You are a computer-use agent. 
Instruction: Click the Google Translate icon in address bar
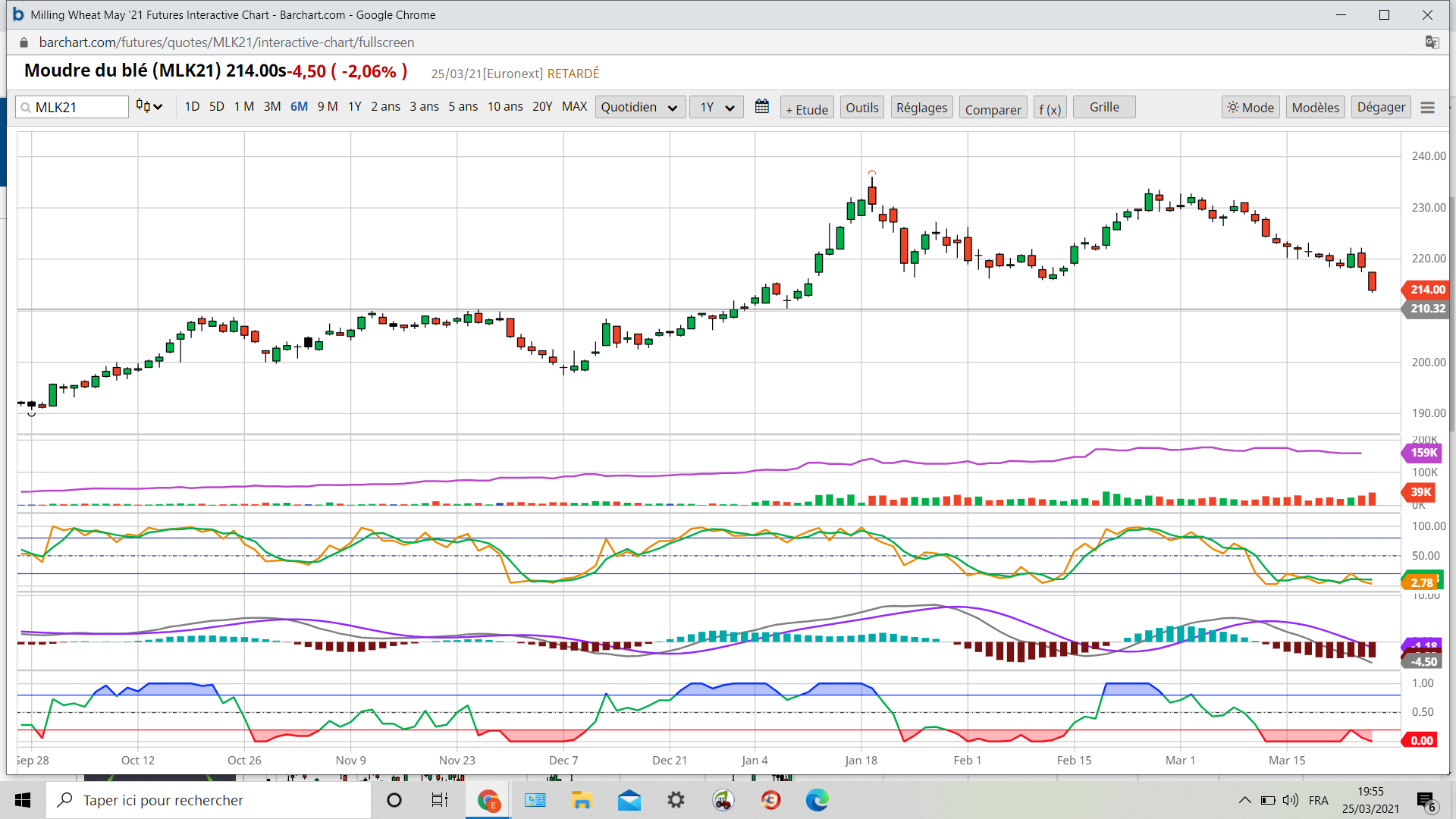coord(1432,42)
